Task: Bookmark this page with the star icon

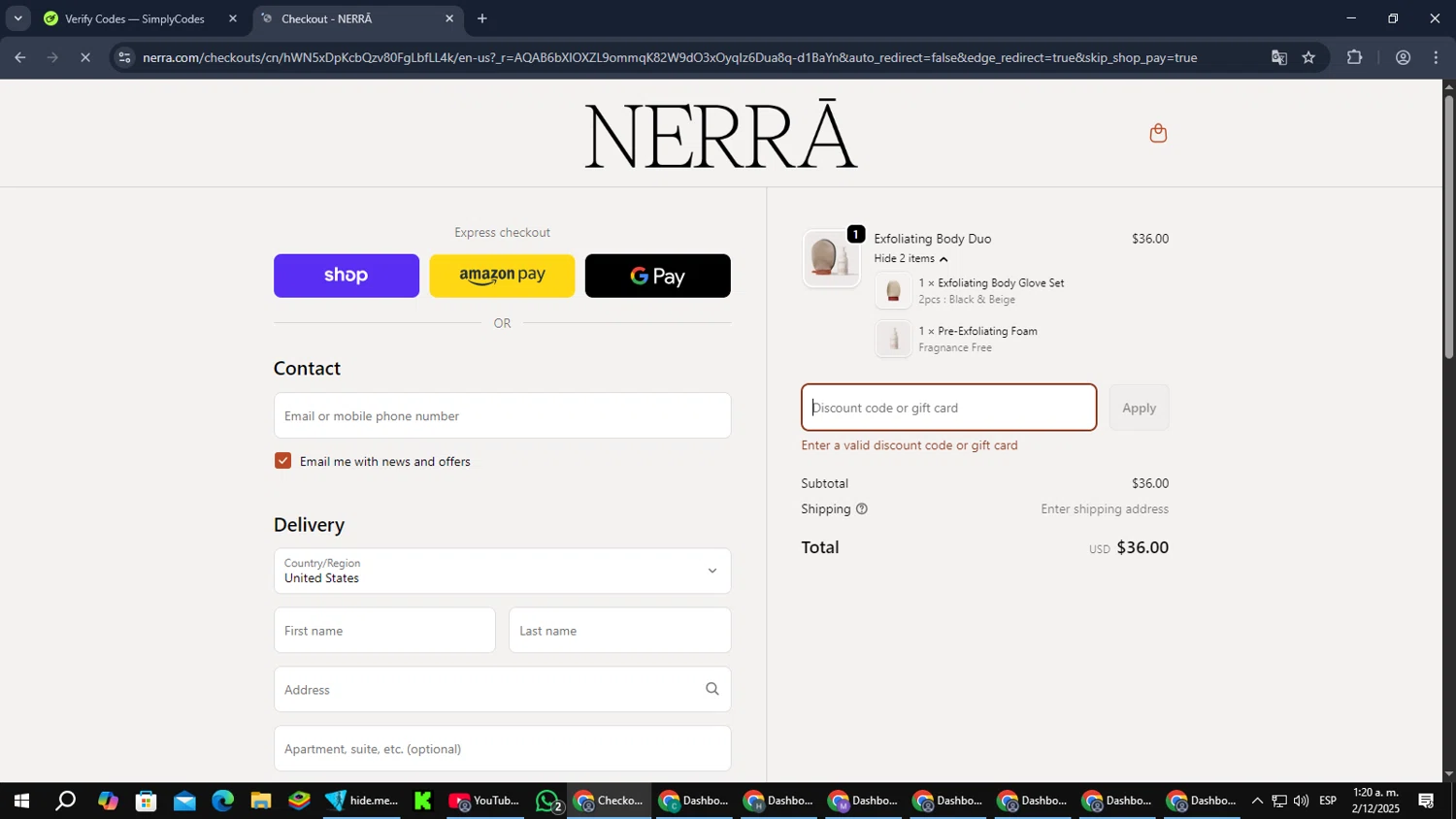Action: [x=1308, y=57]
